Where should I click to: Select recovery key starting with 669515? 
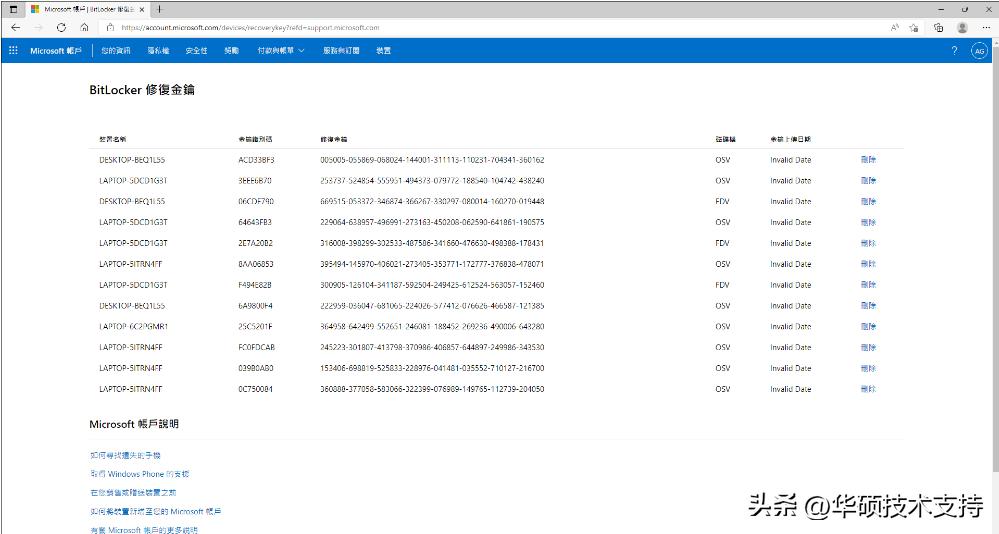coord(432,201)
